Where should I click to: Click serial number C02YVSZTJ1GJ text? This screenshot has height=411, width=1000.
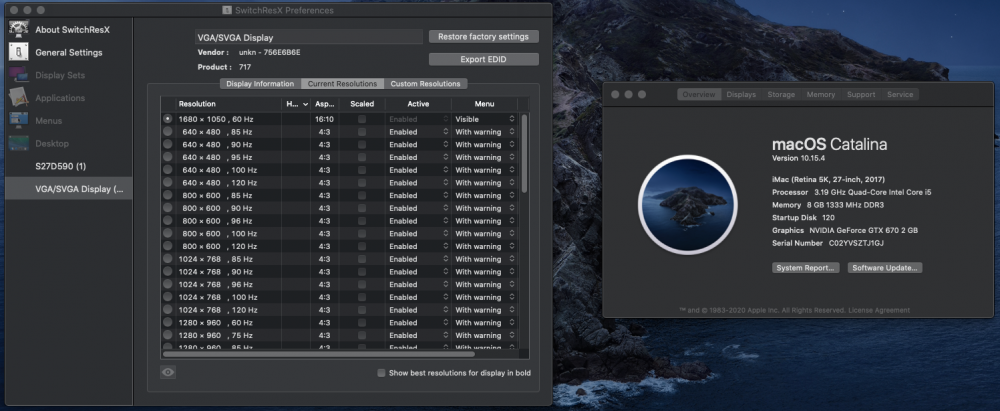[856, 243]
